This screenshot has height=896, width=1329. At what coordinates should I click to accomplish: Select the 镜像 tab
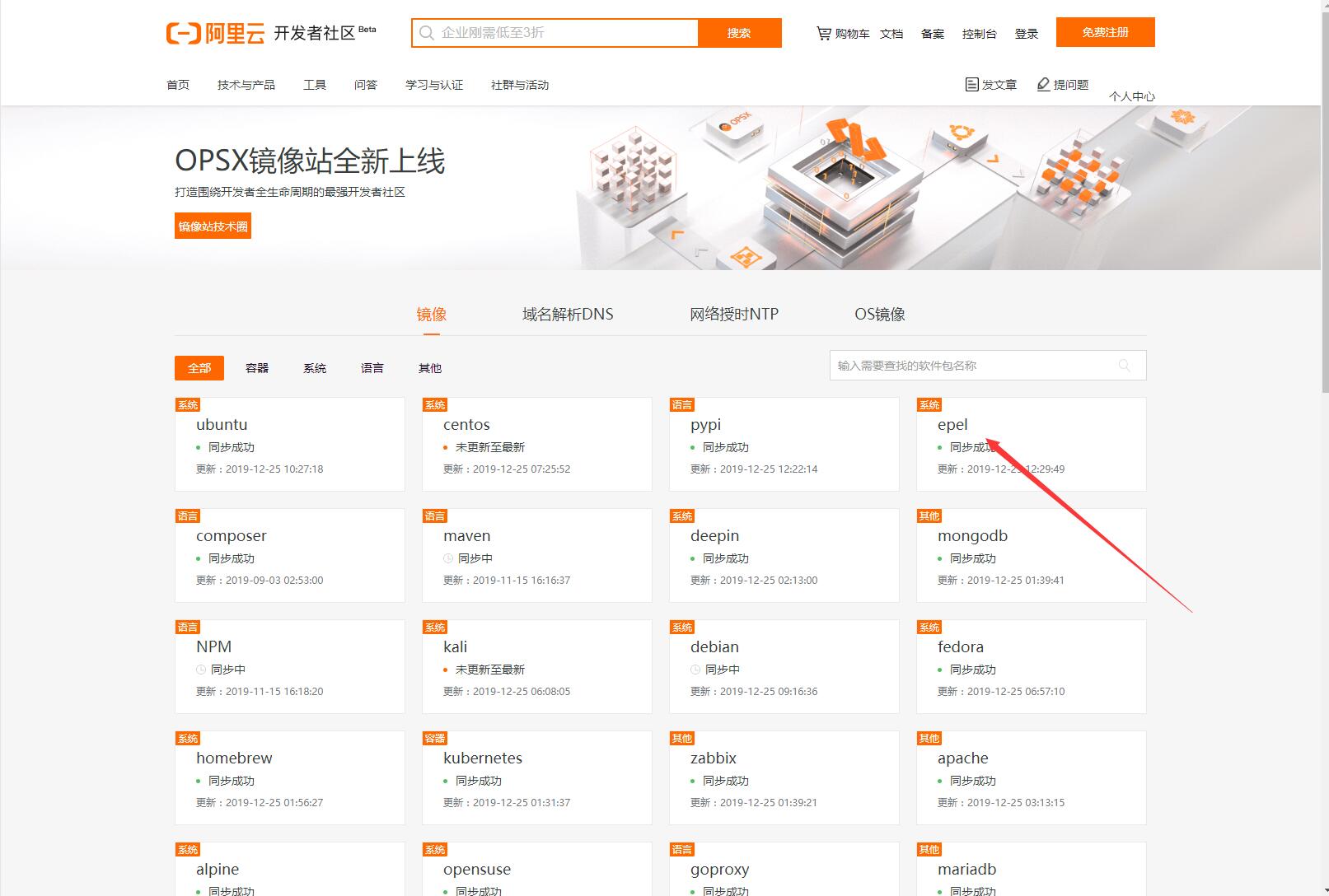[x=432, y=314]
